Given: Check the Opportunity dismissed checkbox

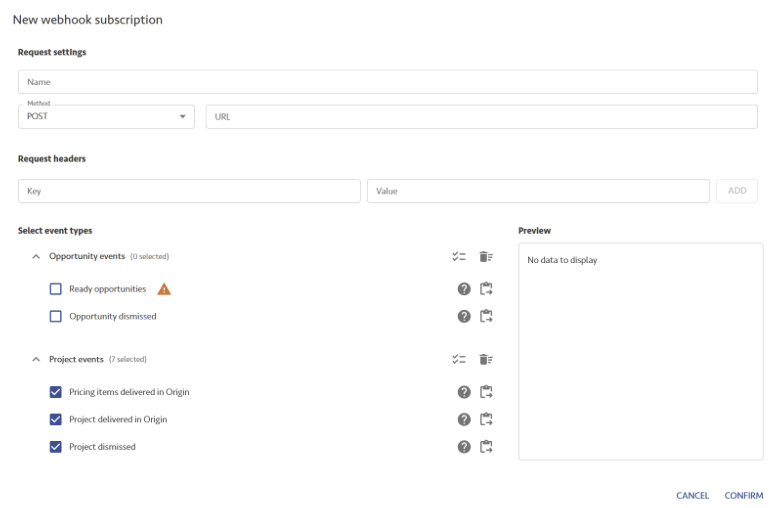Looking at the screenshot, I should tap(56, 317).
